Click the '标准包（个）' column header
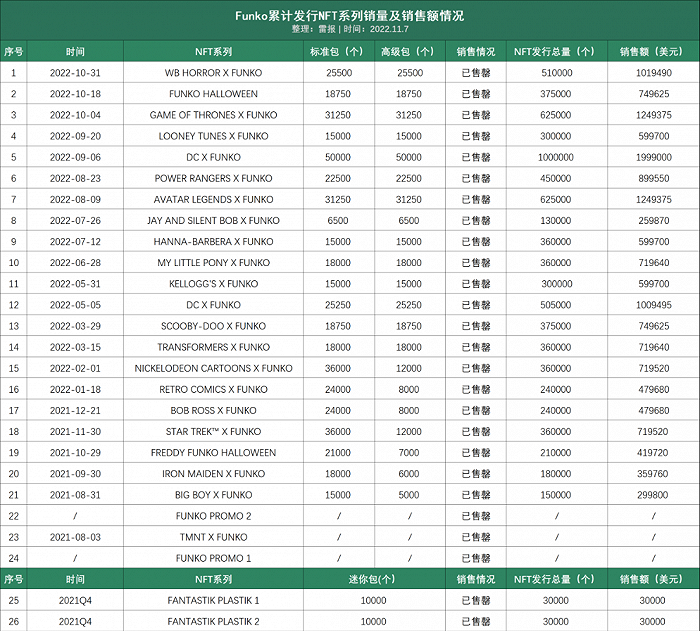Viewport: 700px width, 631px height. coord(338,52)
